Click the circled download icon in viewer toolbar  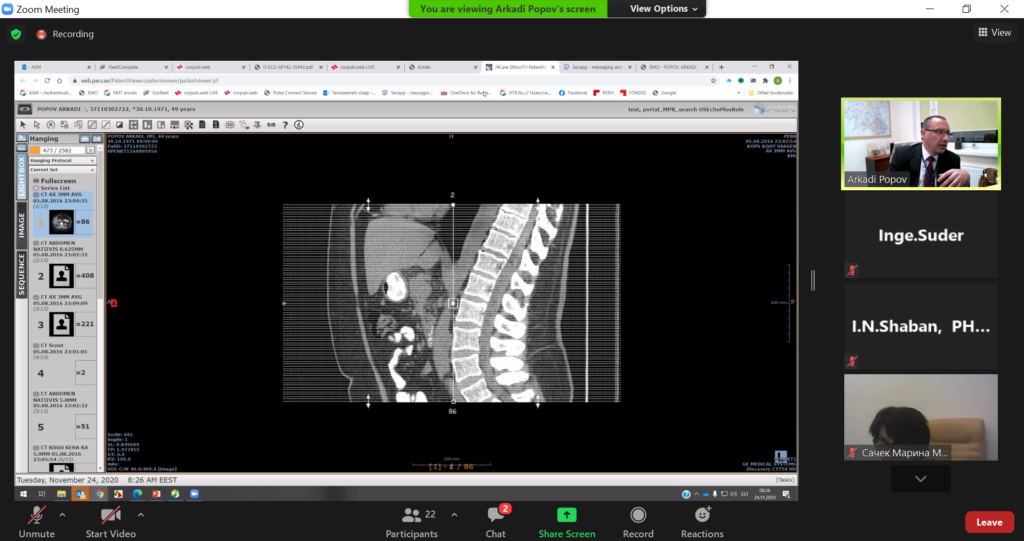[298, 125]
